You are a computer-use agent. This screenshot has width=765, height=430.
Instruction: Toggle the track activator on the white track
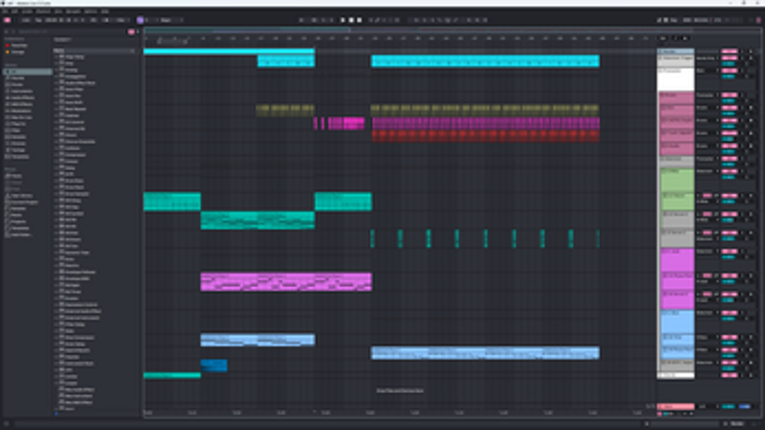[x=729, y=71]
